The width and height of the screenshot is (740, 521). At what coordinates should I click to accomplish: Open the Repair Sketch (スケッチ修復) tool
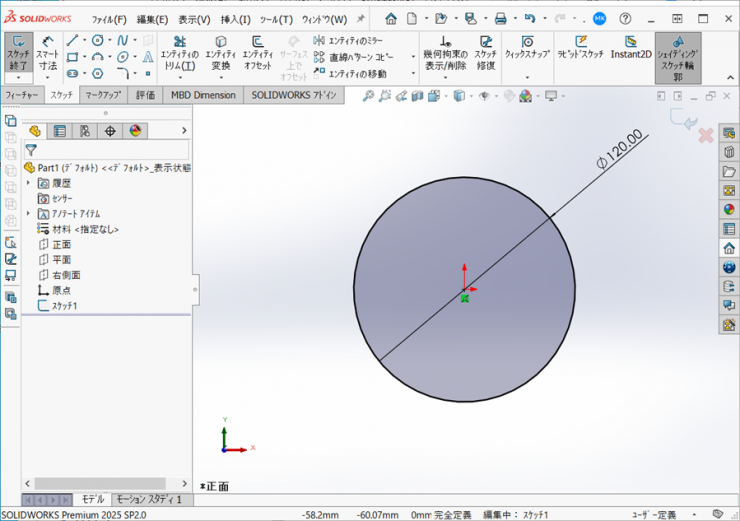[x=485, y=54]
